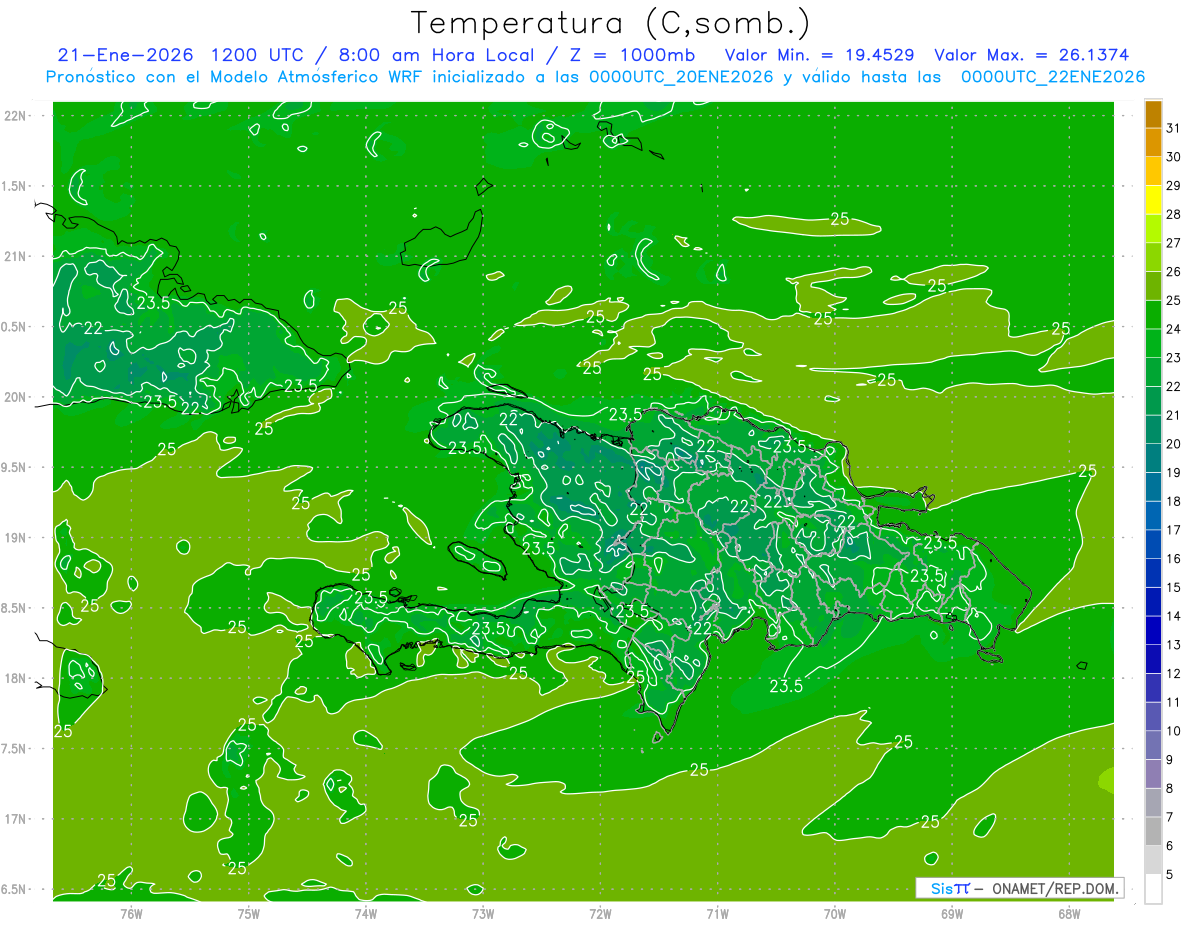The height and width of the screenshot is (927, 1200).
Task: Click the color legend value "29"
Action: [x=1173, y=185]
